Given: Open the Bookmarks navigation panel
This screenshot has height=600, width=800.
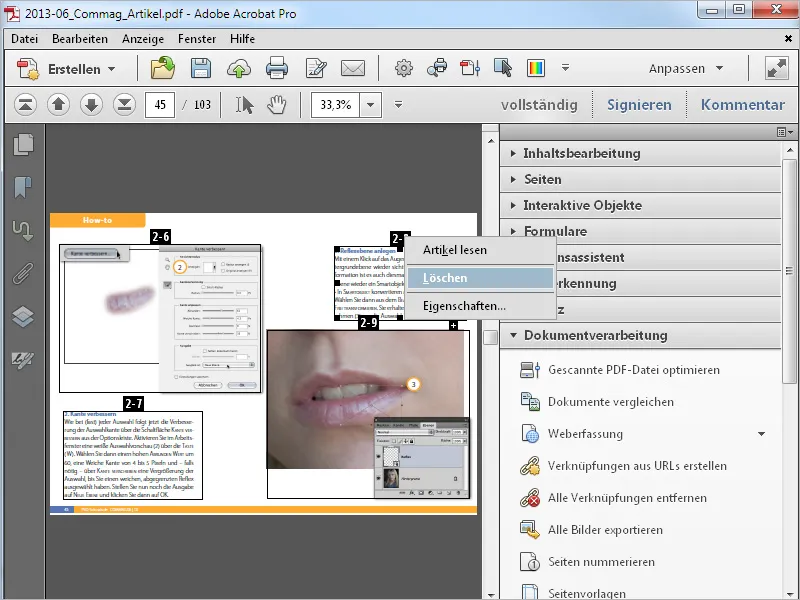Looking at the screenshot, I should tap(22, 188).
